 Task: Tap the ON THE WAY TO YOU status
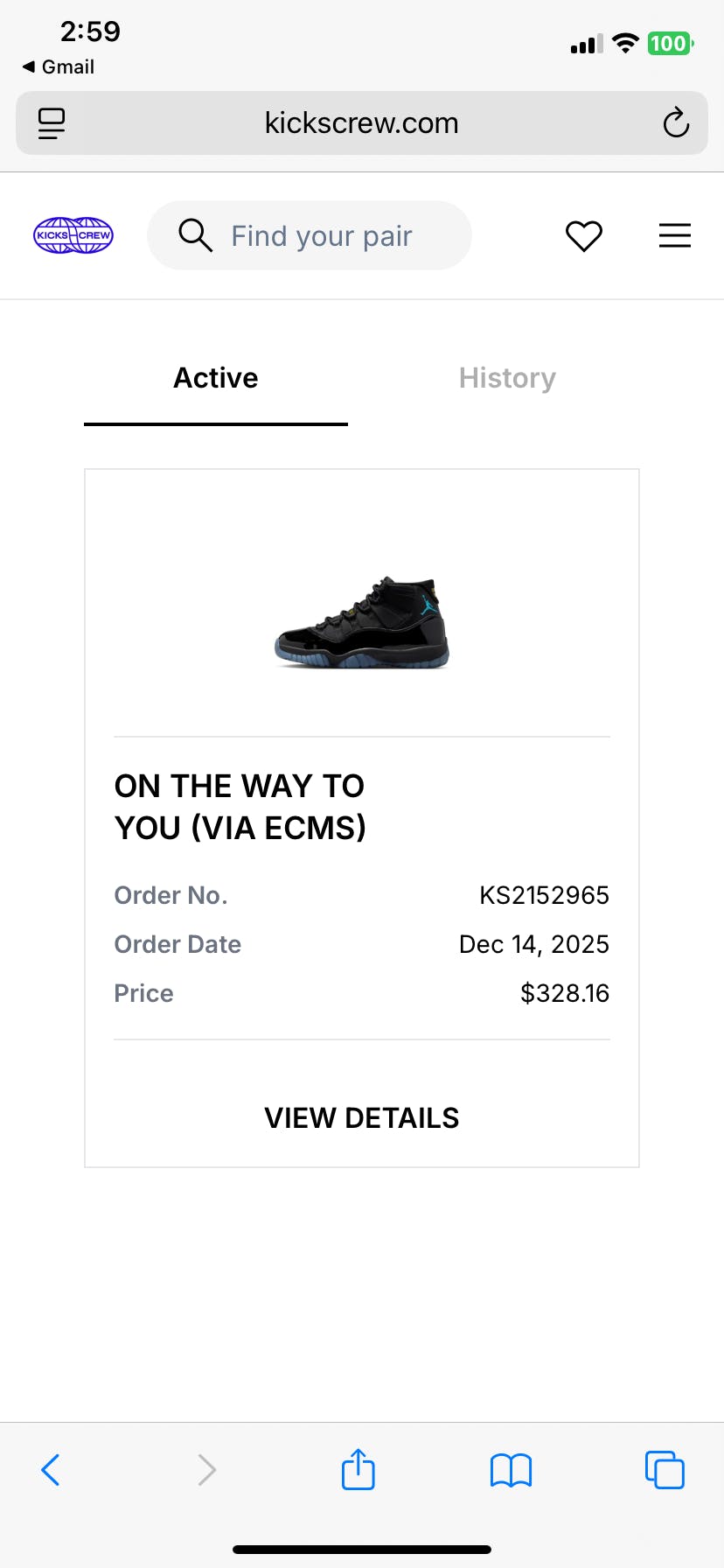click(x=240, y=807)
